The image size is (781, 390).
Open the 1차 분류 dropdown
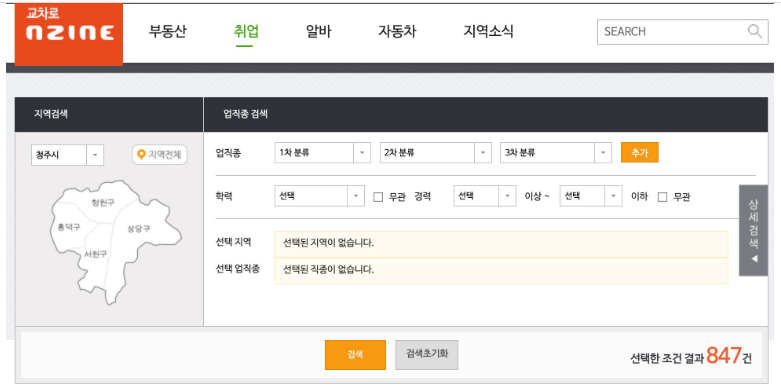click(322, 153)
